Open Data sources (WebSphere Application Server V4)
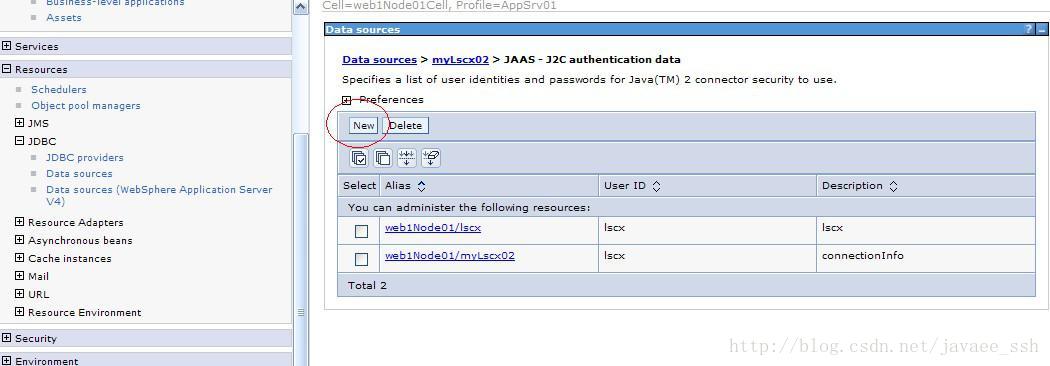This screenshot has height=366, width=1050. click(159, 195)
